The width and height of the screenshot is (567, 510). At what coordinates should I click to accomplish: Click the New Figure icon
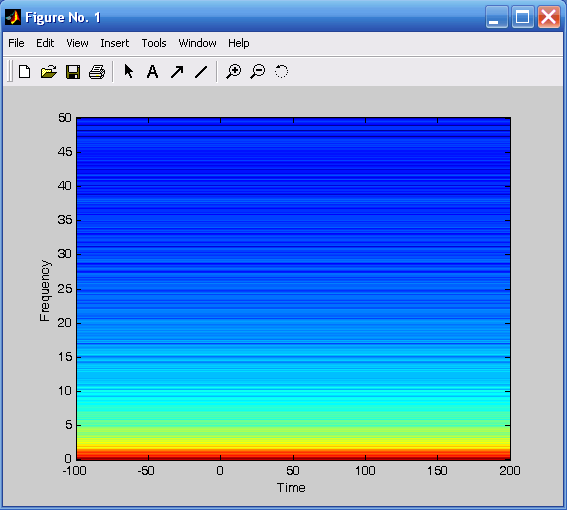[24, 72]
